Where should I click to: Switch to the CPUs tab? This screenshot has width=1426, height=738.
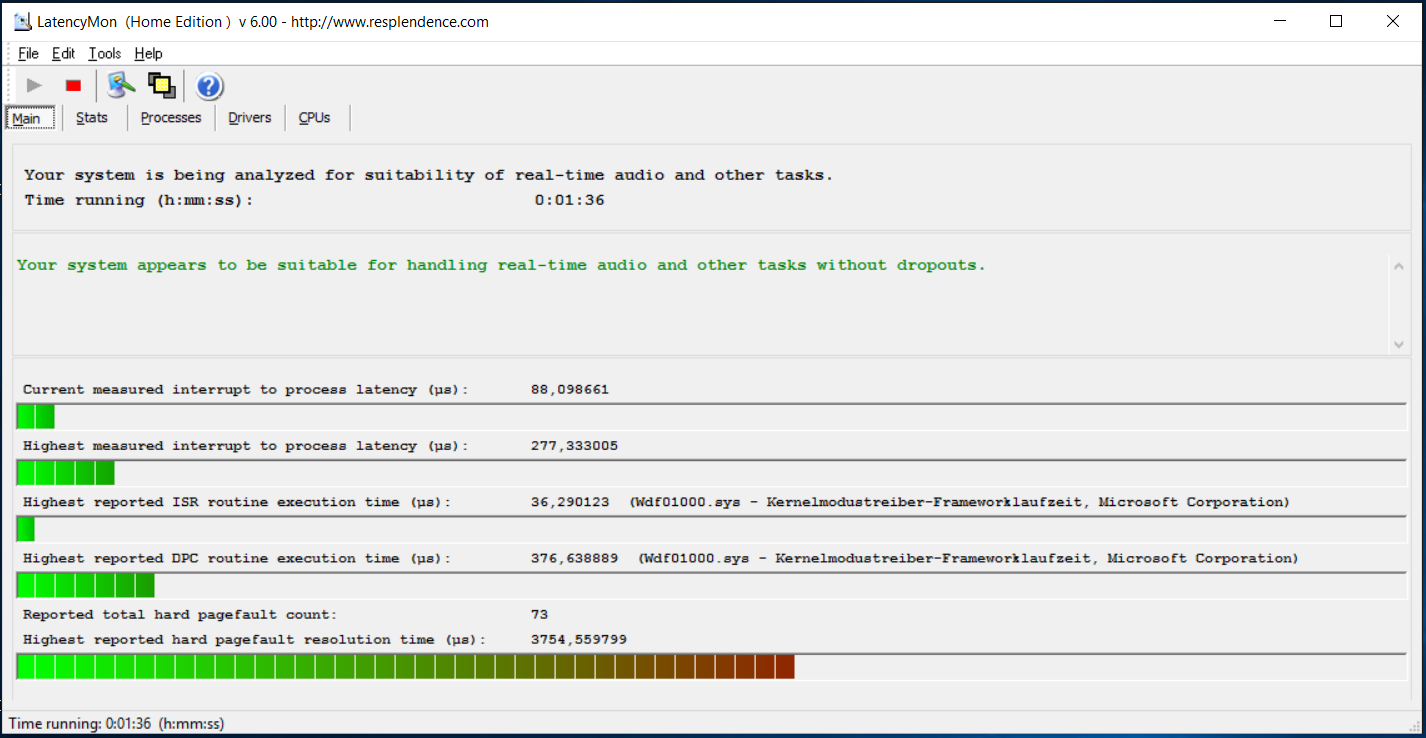click(314, 118)
